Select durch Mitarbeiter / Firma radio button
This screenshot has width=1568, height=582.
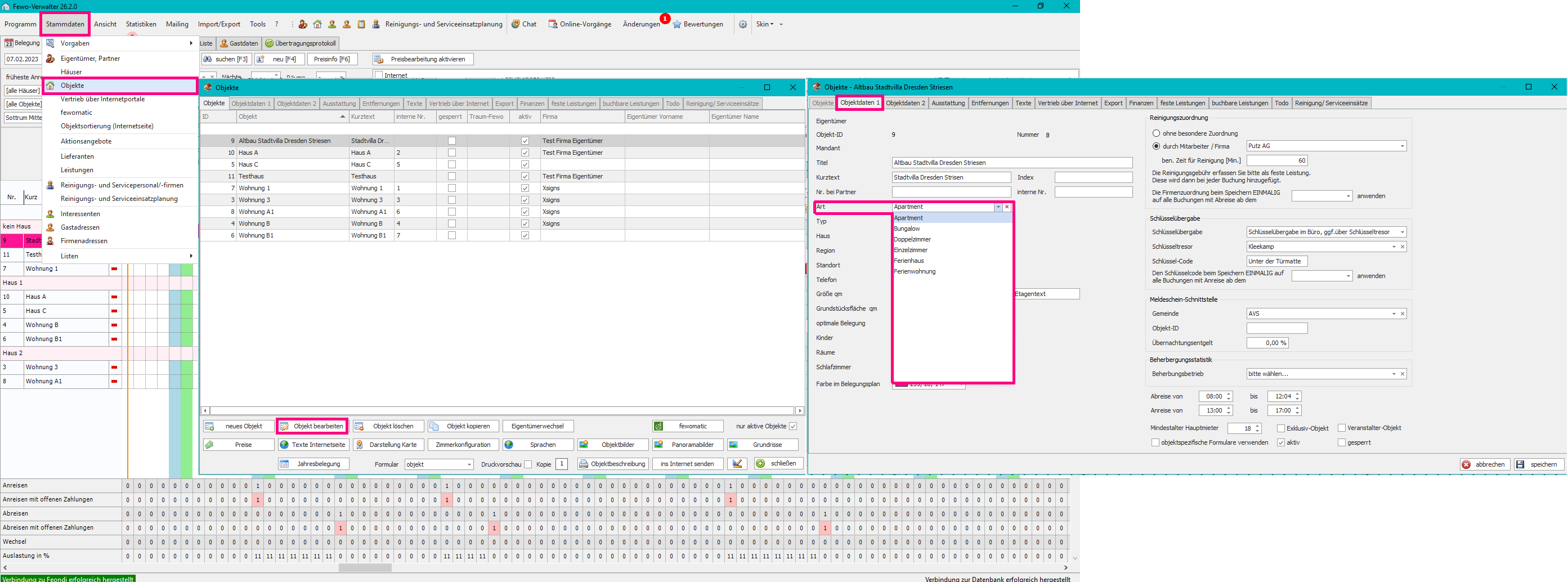[1156, 146]
